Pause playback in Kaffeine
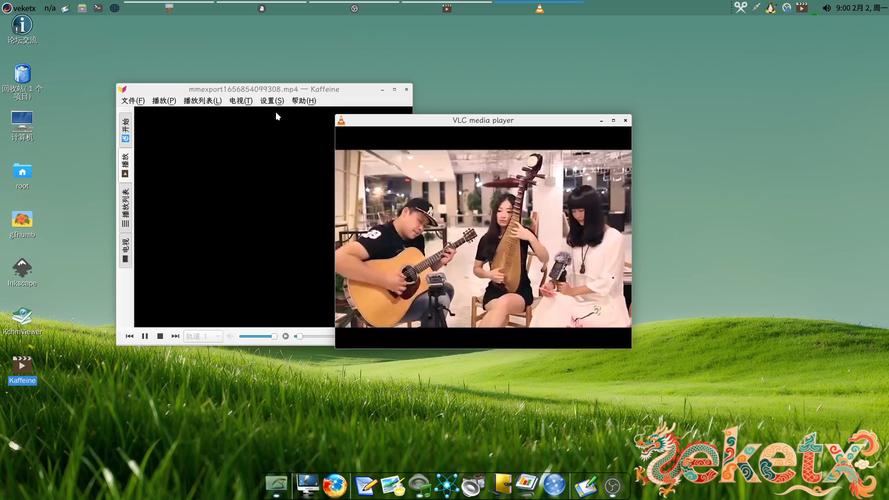 click(145, 336)
